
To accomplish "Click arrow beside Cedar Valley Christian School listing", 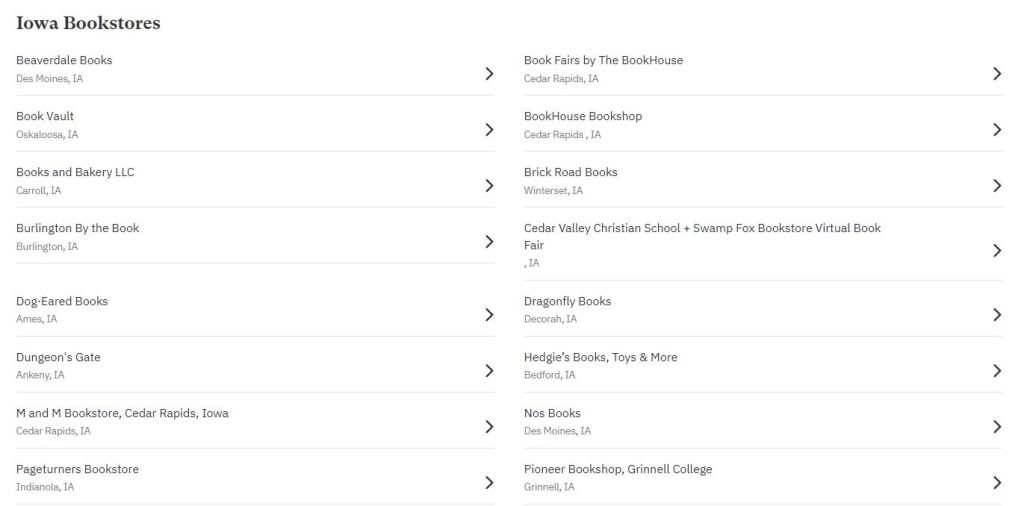I will (x=997, y=250).
